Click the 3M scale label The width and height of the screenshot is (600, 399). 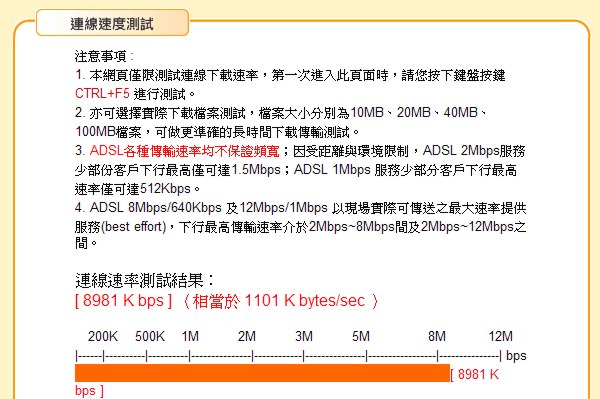click(304, 336)
